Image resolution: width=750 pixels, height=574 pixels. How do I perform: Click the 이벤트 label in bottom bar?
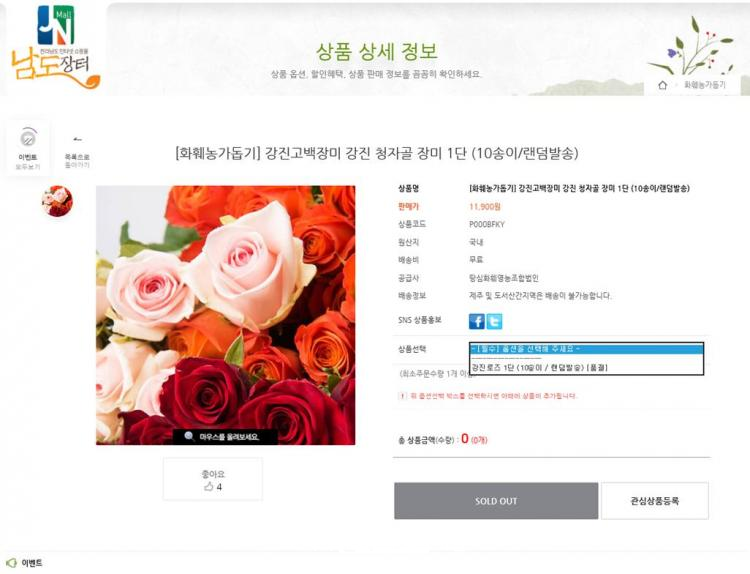point(32,563)
